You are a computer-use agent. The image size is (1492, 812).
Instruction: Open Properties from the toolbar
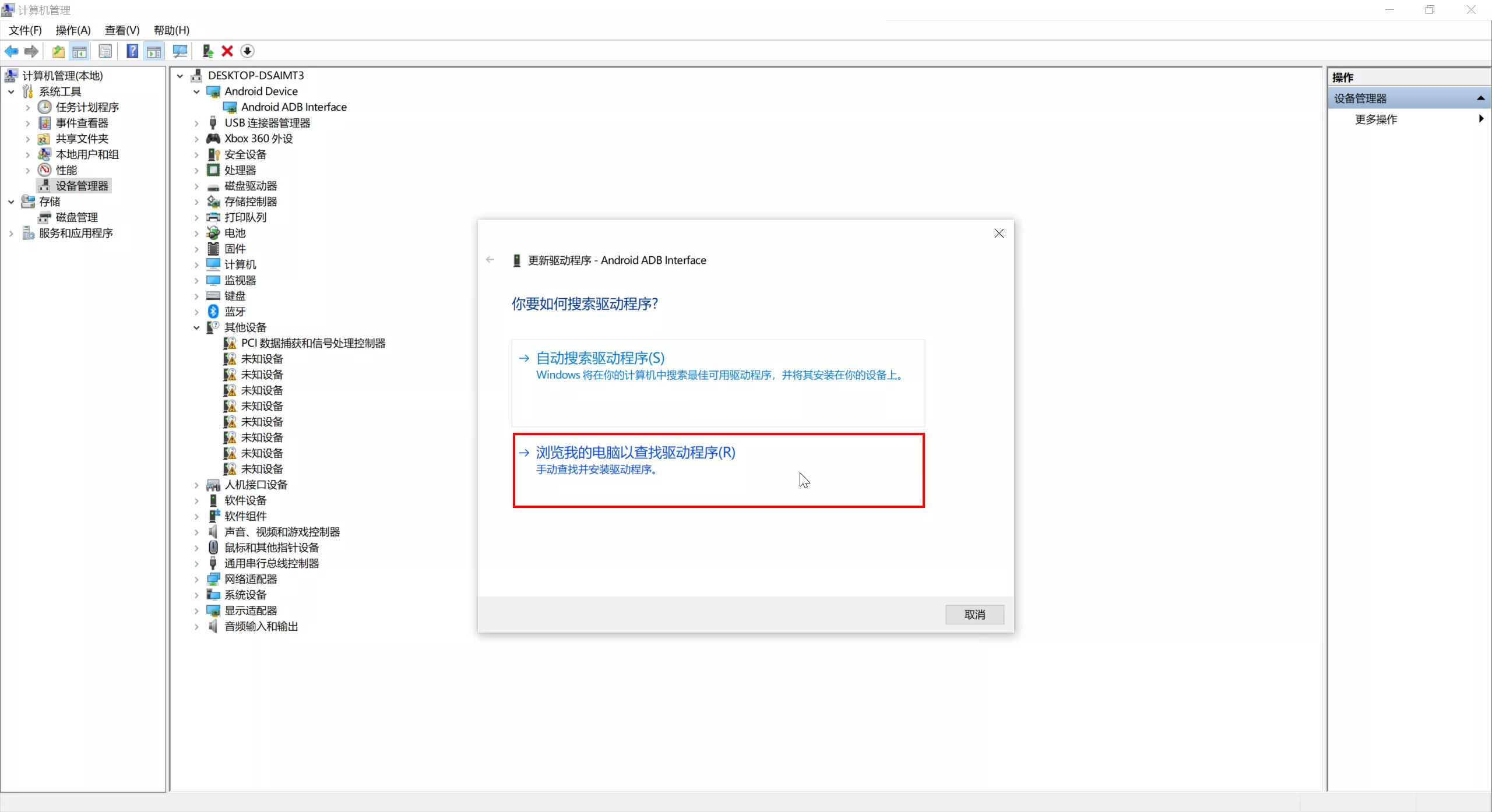coord(105,51)
